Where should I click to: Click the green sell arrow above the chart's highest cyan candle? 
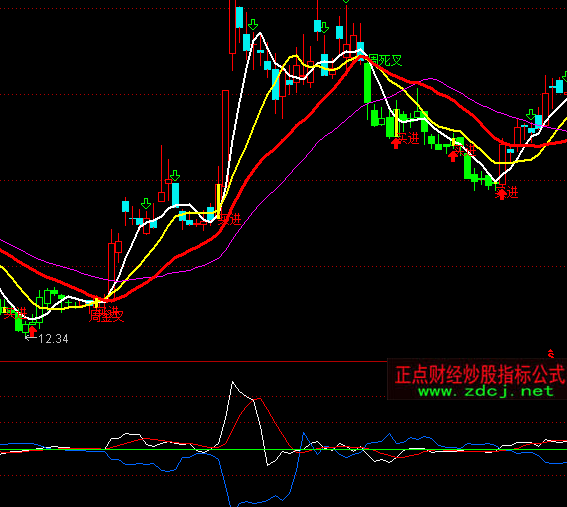pyautogui.click(x=253, y=25)
